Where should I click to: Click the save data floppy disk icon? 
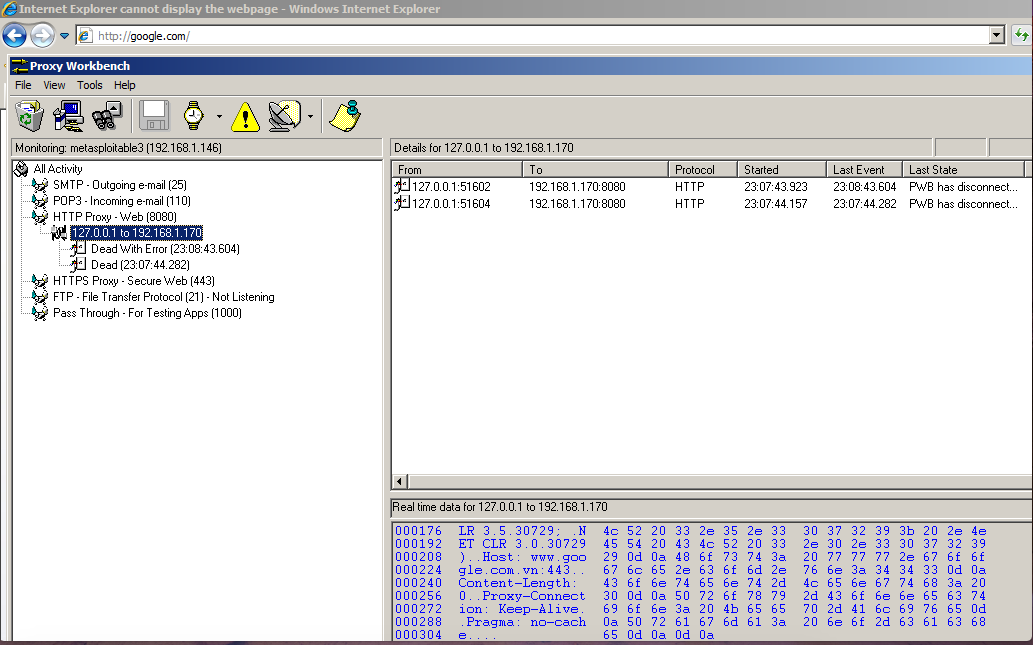click(153, 115)
